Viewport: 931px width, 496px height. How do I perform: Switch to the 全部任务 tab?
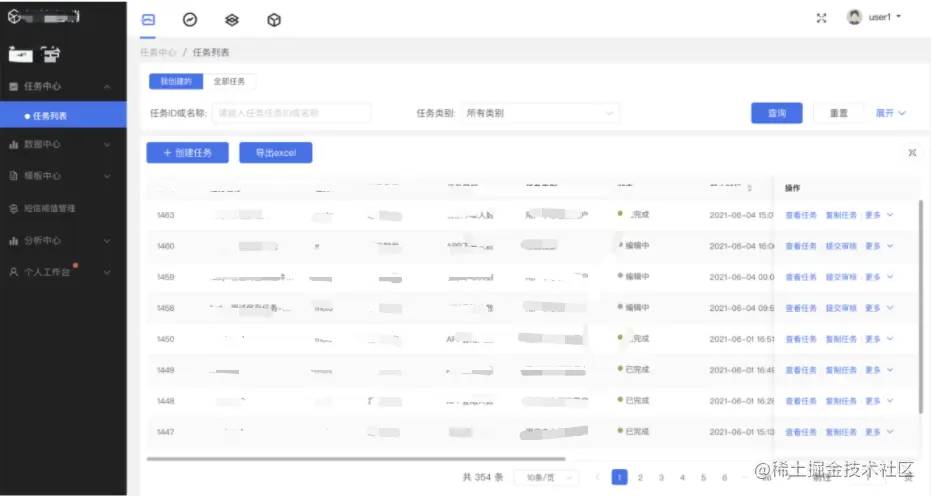(x=229, y=81)
